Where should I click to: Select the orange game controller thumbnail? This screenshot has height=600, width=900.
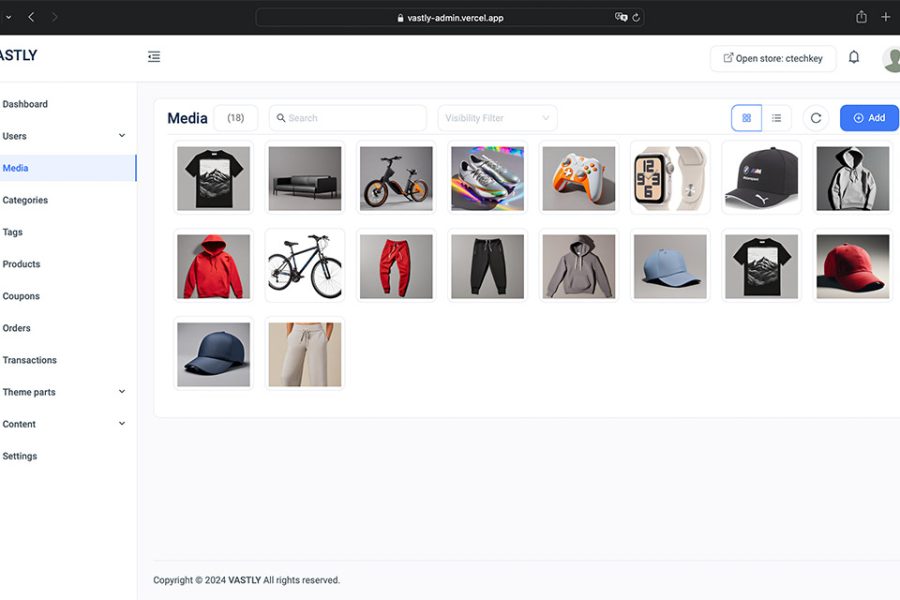(579, 178)
